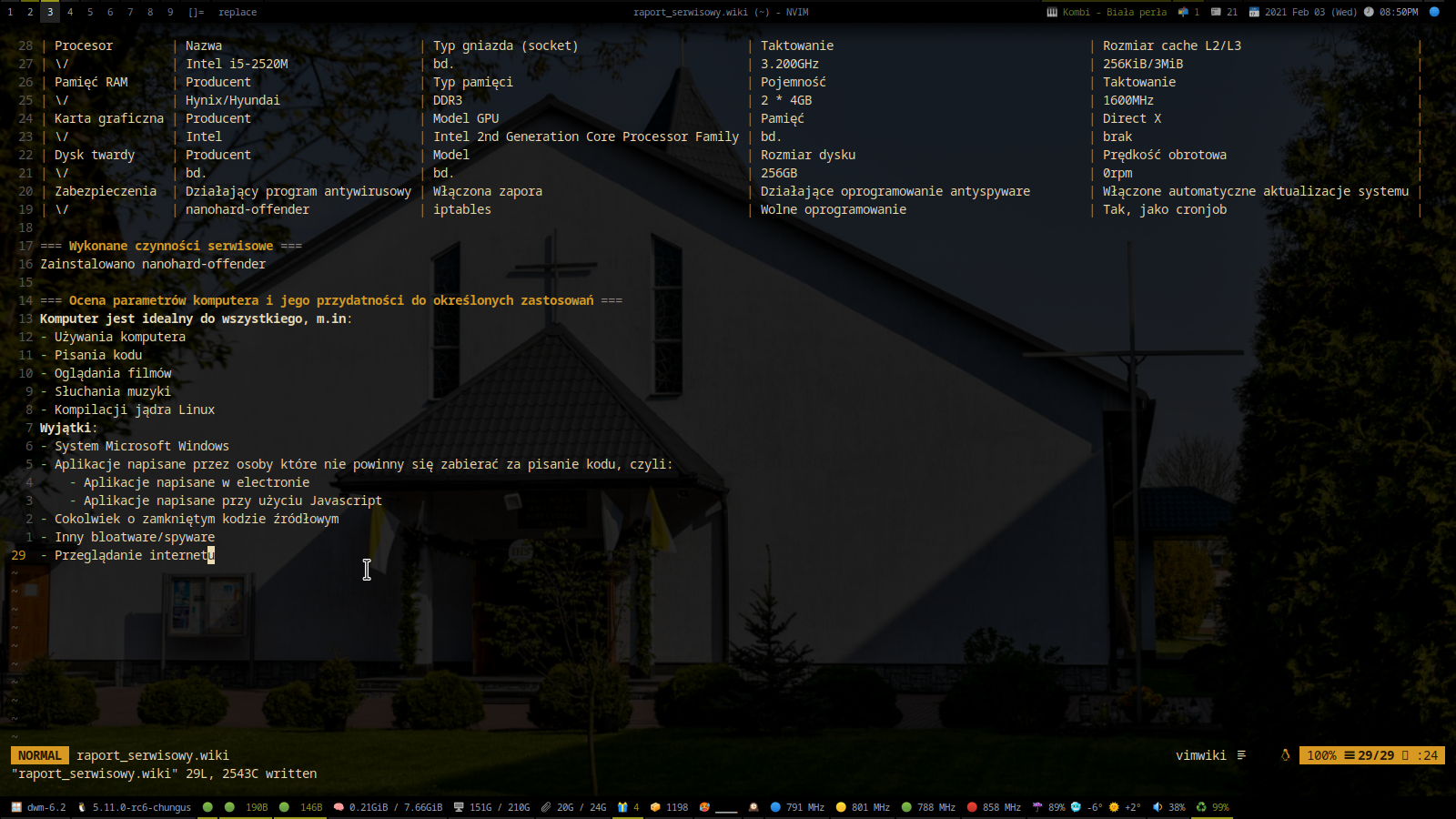Click the brain RAM usage icon

tap(339, 807)
